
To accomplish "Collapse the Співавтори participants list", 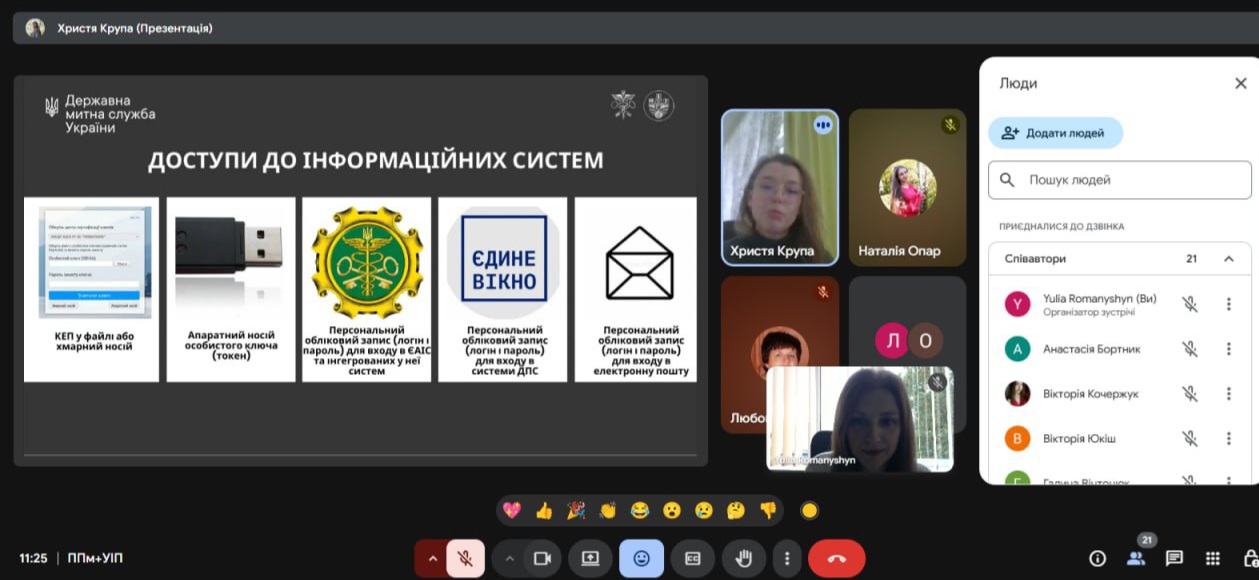I will point(1228,258).
